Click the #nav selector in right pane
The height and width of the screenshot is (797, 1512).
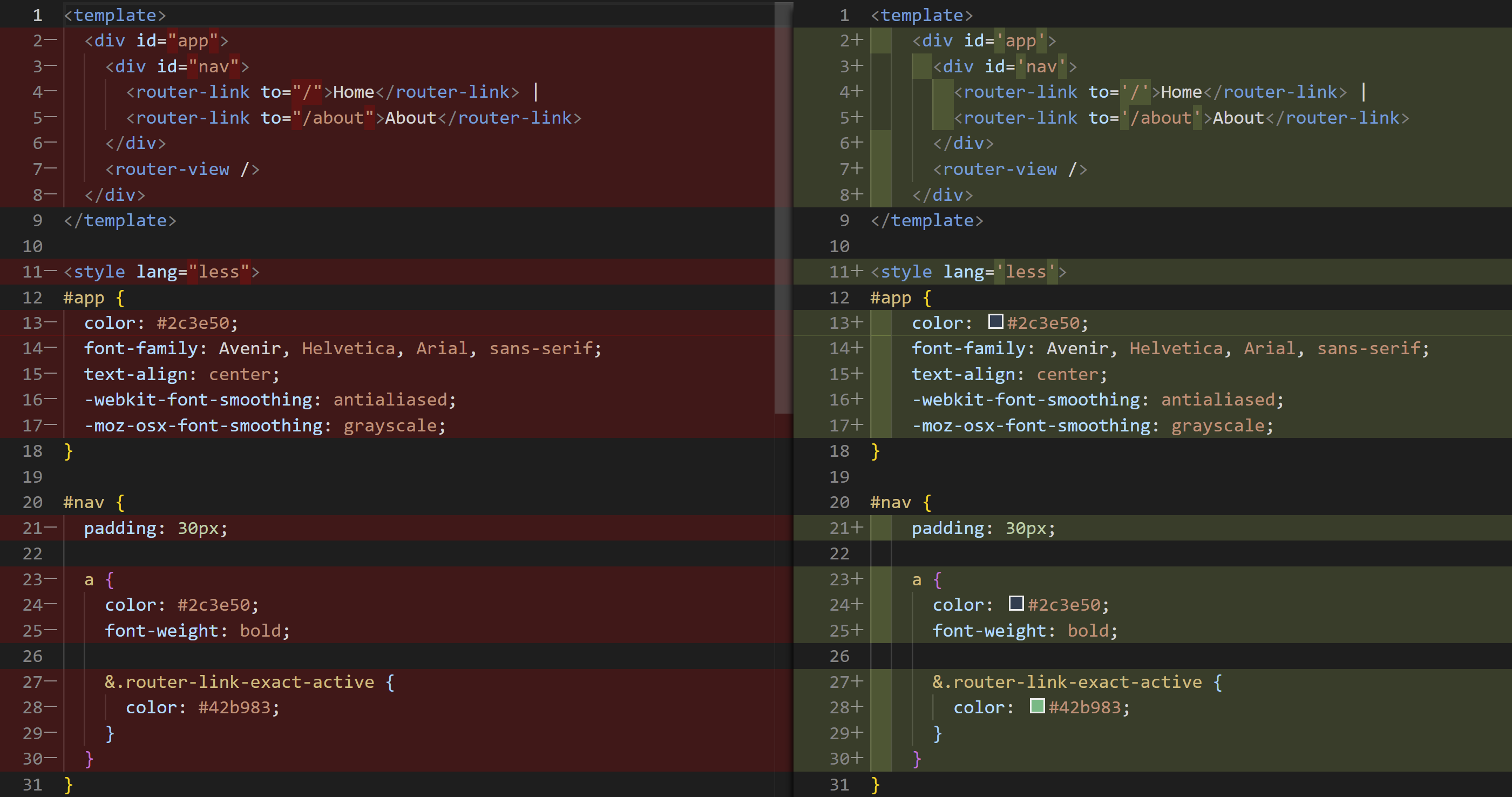pyautogui.click(x=891, y=503)
